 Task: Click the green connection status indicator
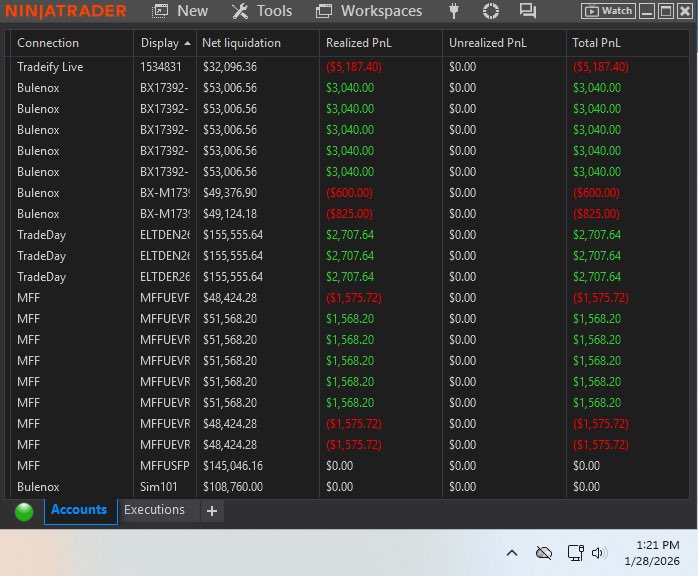pyautogui.click(x=24, y=511)
